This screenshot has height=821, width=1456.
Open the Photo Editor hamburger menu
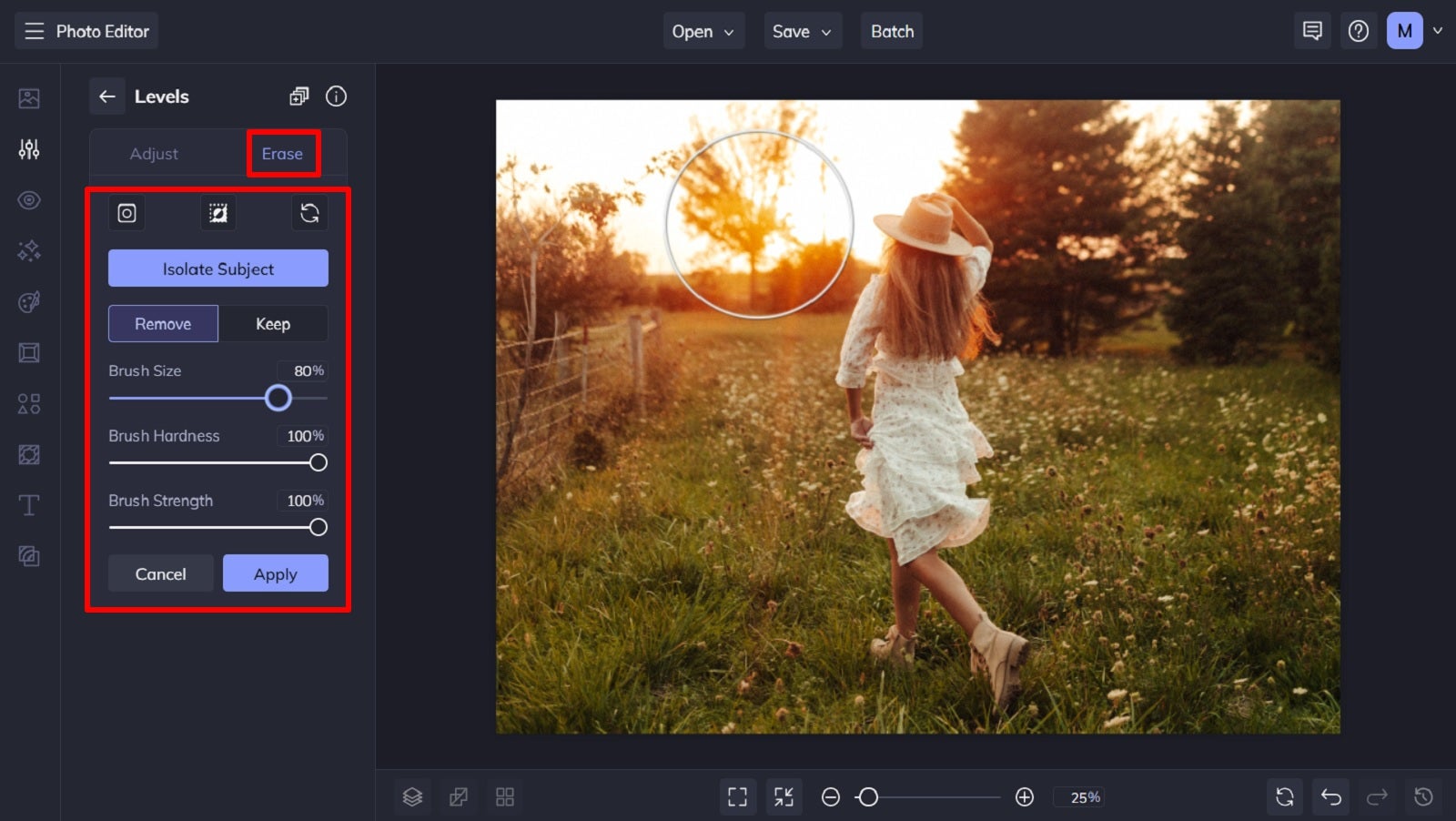point(34,30)
